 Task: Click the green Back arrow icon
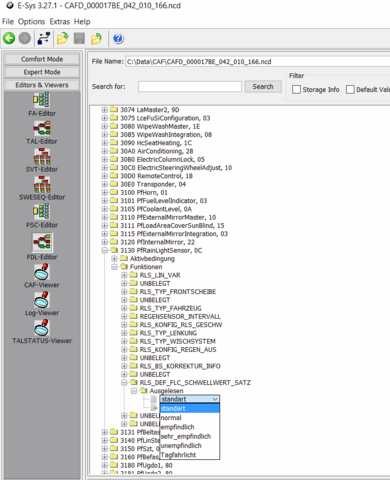9,38
